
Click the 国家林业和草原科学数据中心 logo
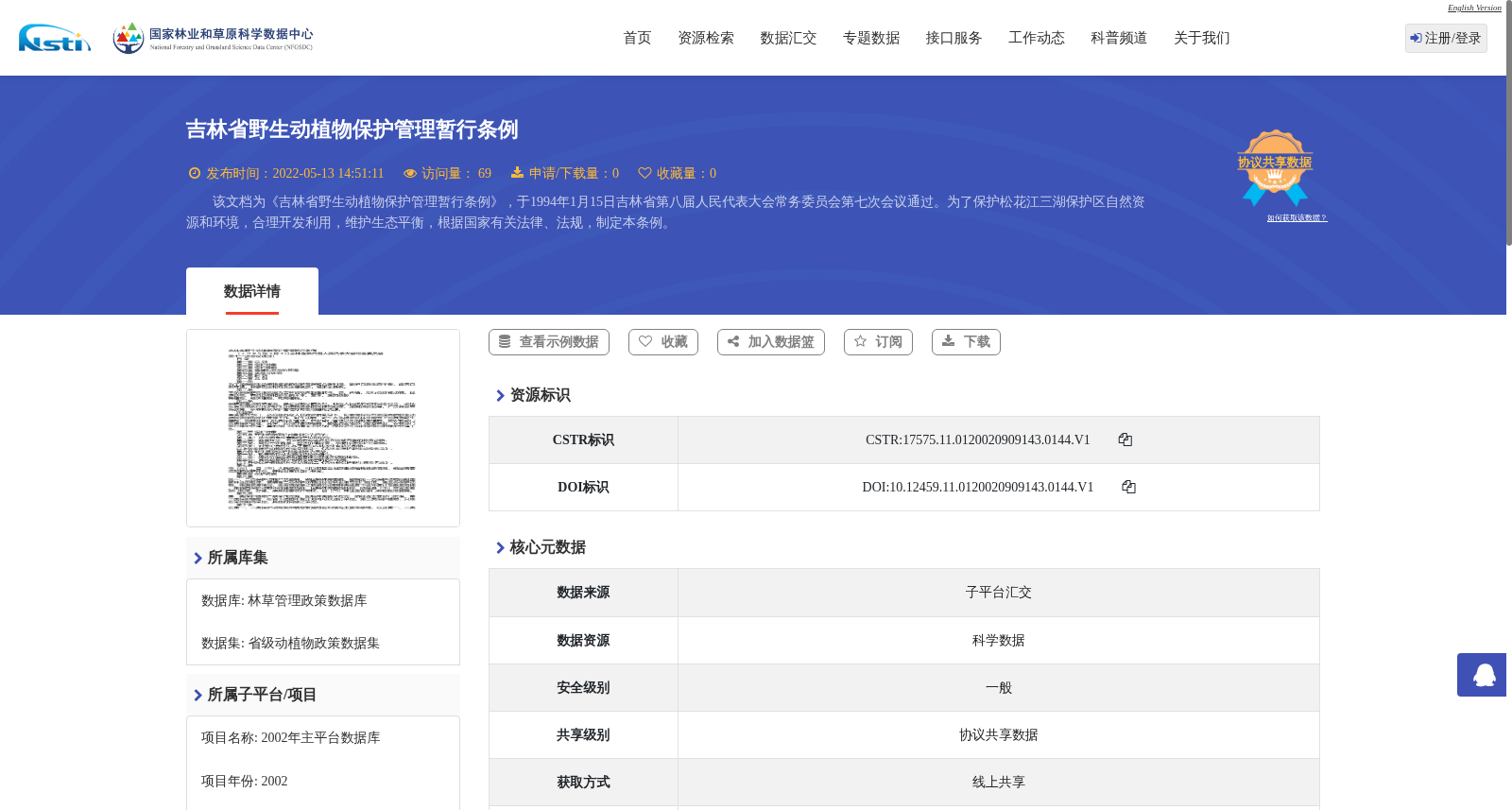(213, 38)
